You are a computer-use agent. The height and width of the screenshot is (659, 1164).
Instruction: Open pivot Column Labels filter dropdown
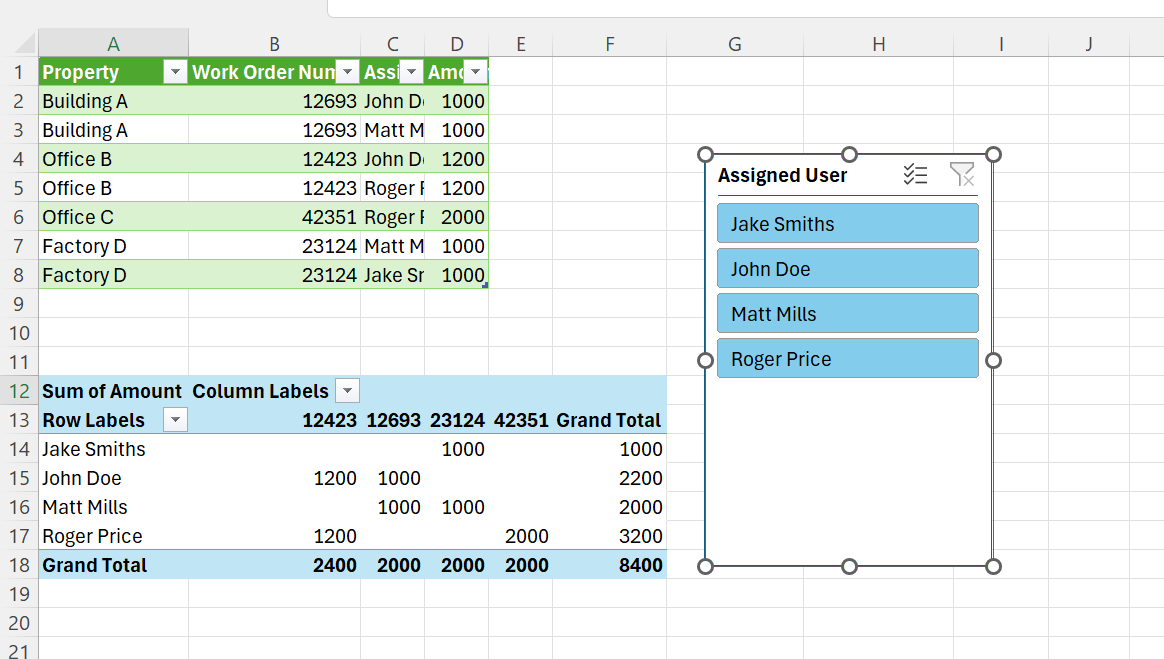(x=347, y=390)
